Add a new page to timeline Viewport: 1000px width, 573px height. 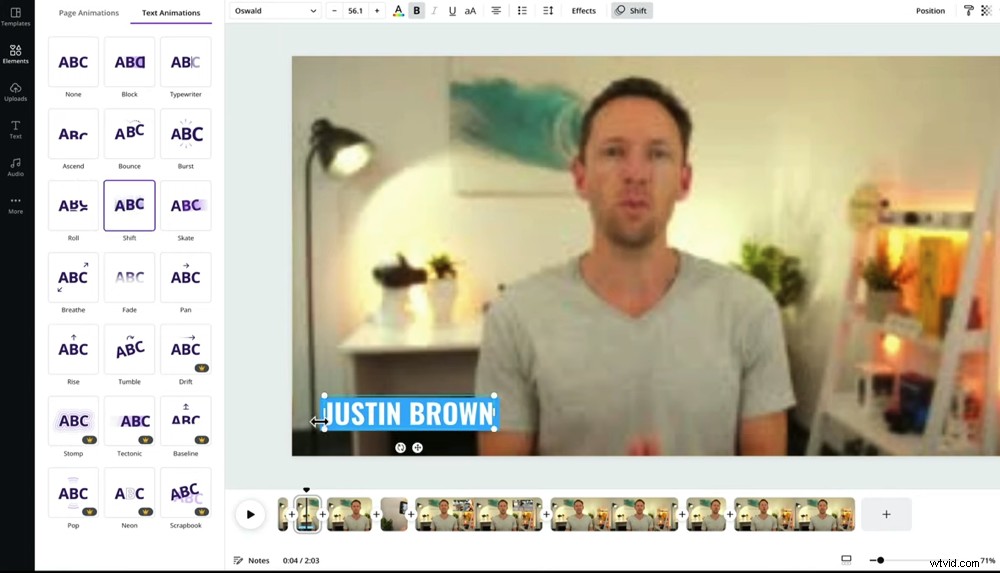click(x=886, y=514)
